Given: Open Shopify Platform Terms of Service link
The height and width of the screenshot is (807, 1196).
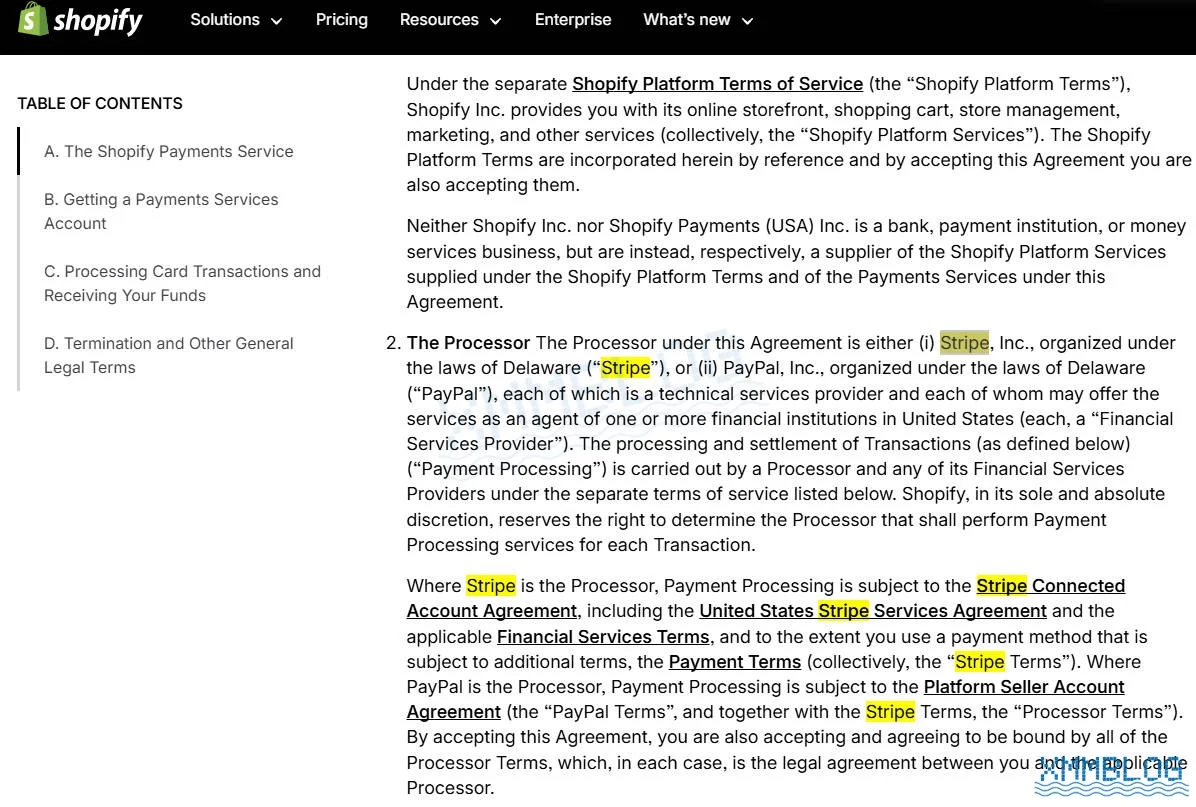Looking at the screenshot, I should (717, 84).
